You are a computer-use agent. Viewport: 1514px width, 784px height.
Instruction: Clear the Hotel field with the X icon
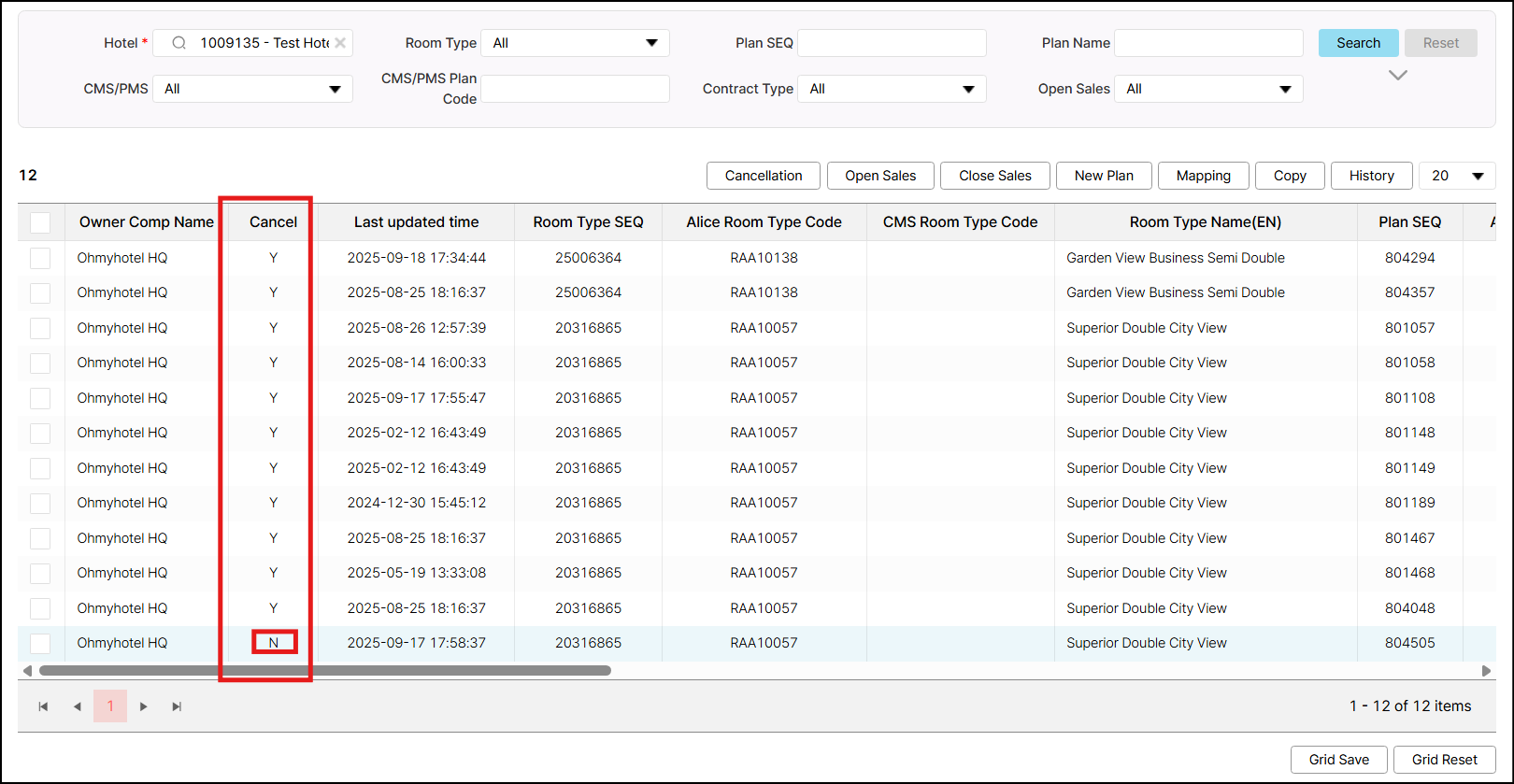340,43
